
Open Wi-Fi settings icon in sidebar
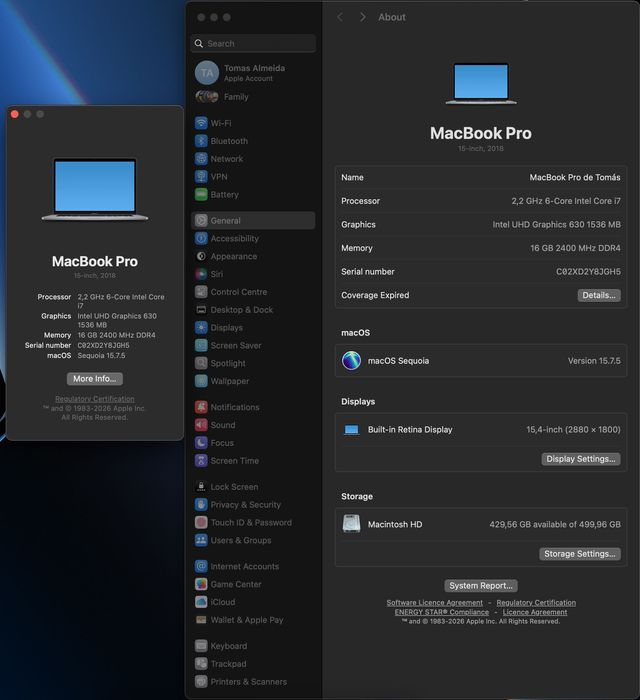pyautogui.click(x=201, y=123)
